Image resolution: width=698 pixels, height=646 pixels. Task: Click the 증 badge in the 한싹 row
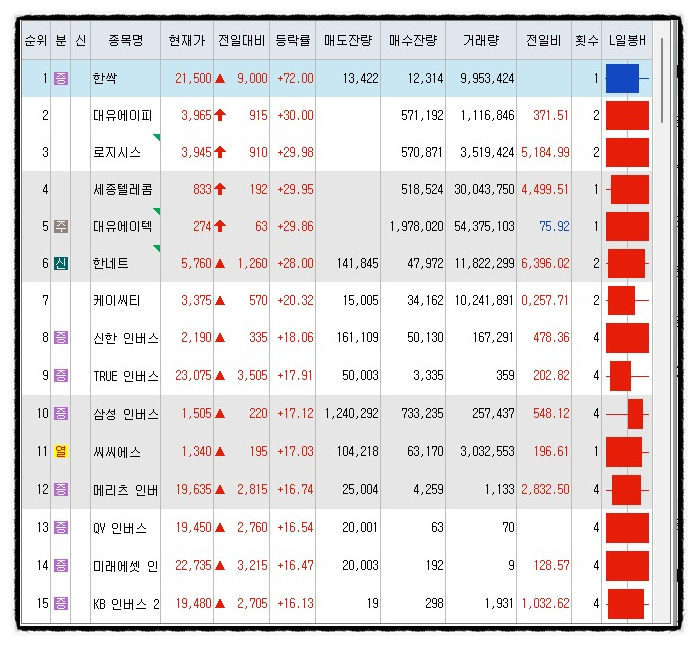(x=61, y=78)
